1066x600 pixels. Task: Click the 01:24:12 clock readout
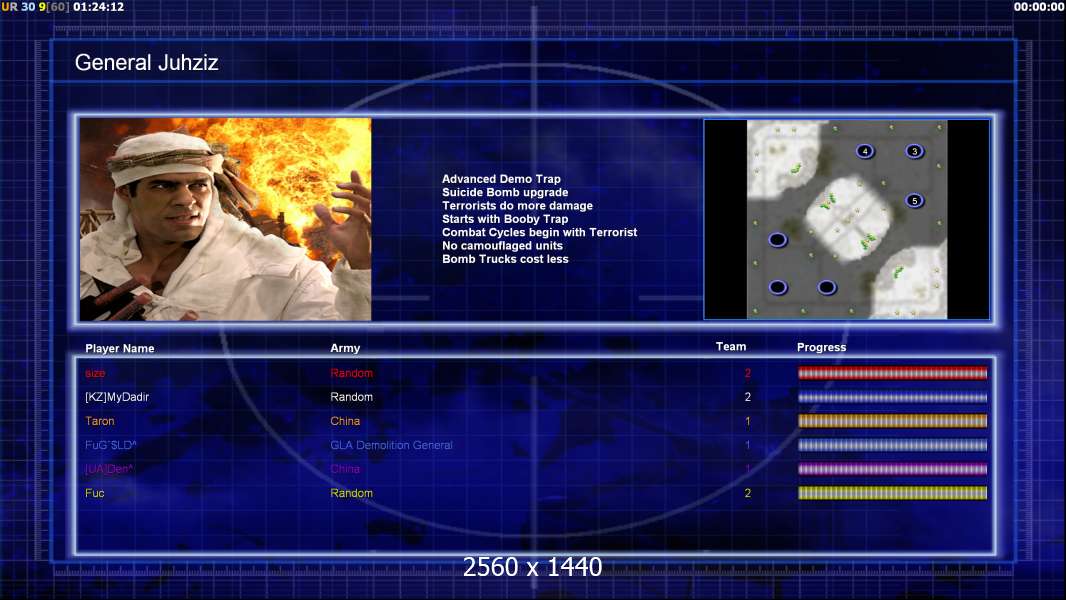tap(99, 7)
